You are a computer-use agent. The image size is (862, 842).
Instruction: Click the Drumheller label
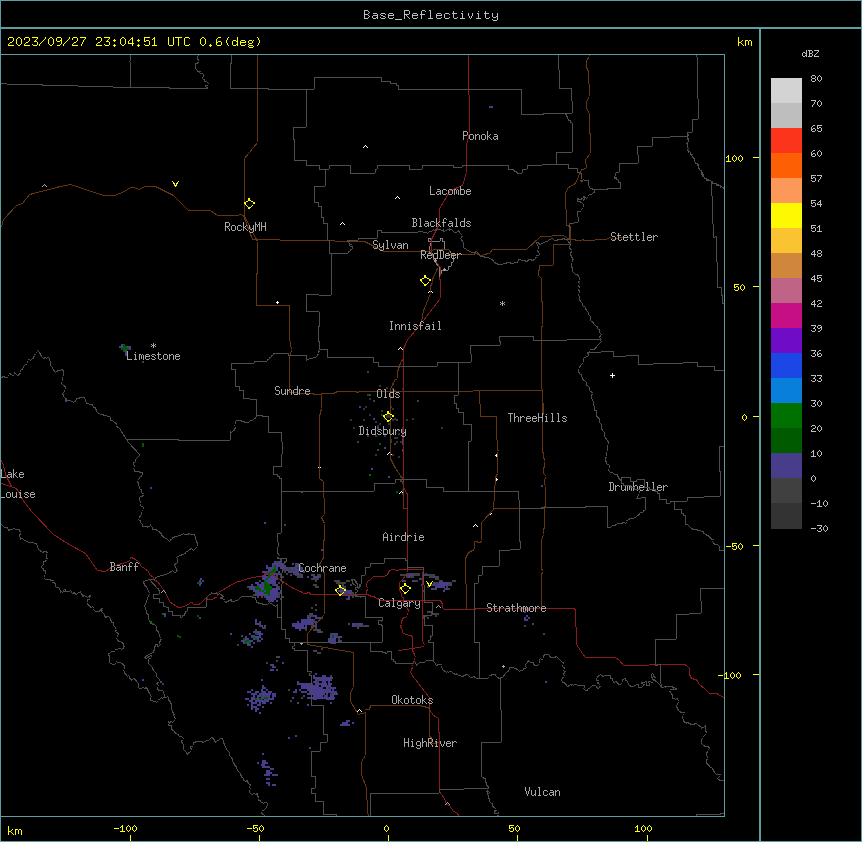[x=638, y=487]
